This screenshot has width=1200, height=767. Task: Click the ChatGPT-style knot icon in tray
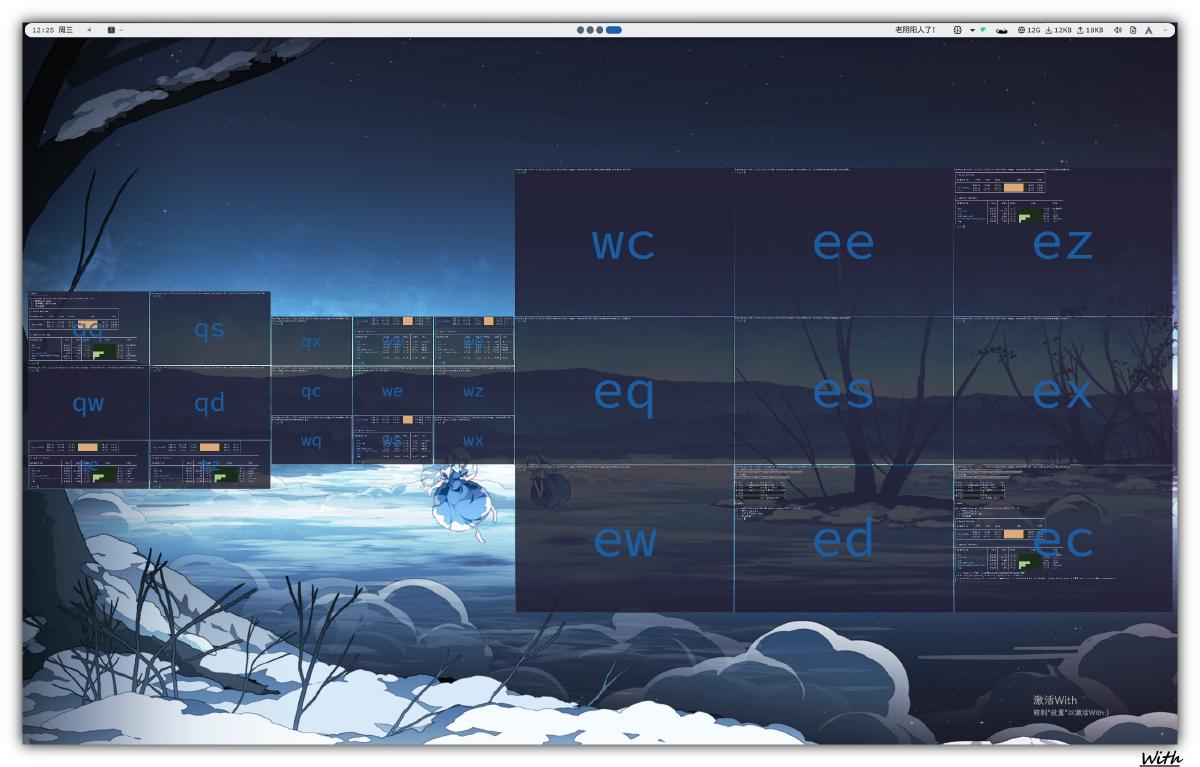[958, 30]
